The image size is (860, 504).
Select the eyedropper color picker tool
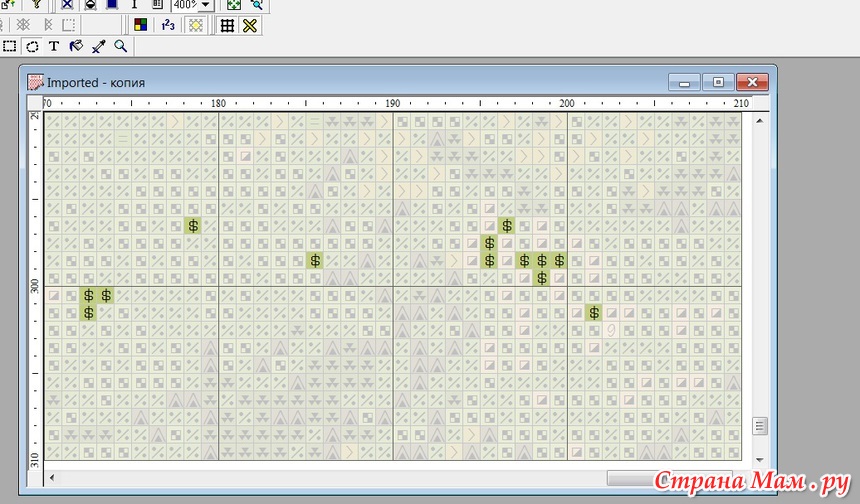tap(99, 46)
